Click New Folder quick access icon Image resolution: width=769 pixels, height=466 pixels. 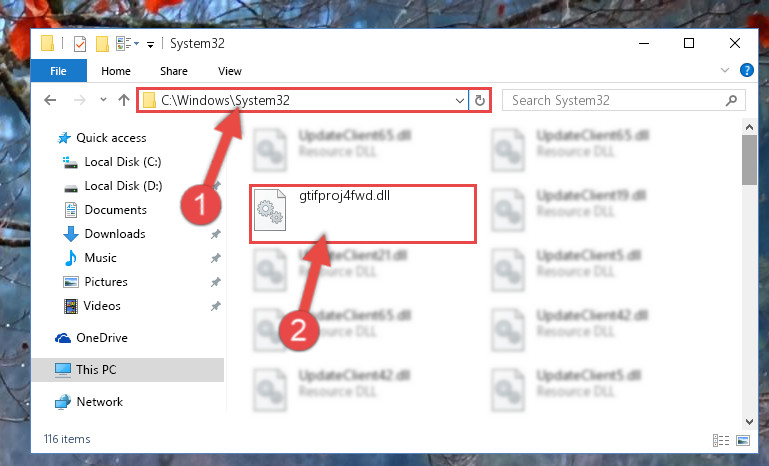click(x=102, y=44)
